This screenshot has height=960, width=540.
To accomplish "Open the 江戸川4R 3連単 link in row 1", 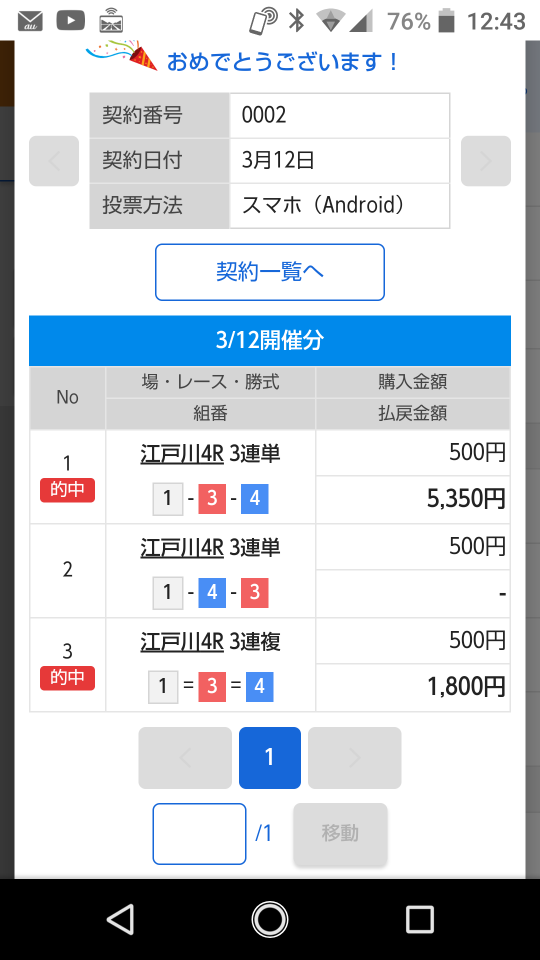I will point(211,454).
